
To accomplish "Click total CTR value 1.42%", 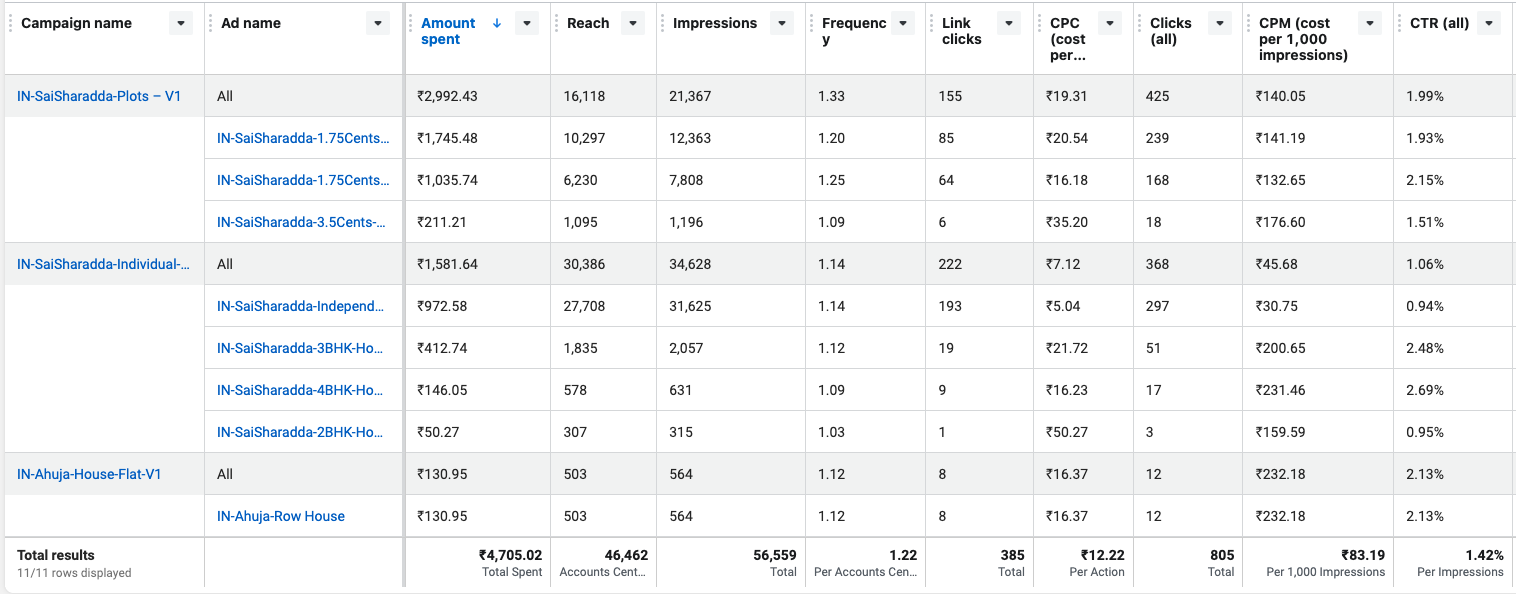I will click(1485, 555).
